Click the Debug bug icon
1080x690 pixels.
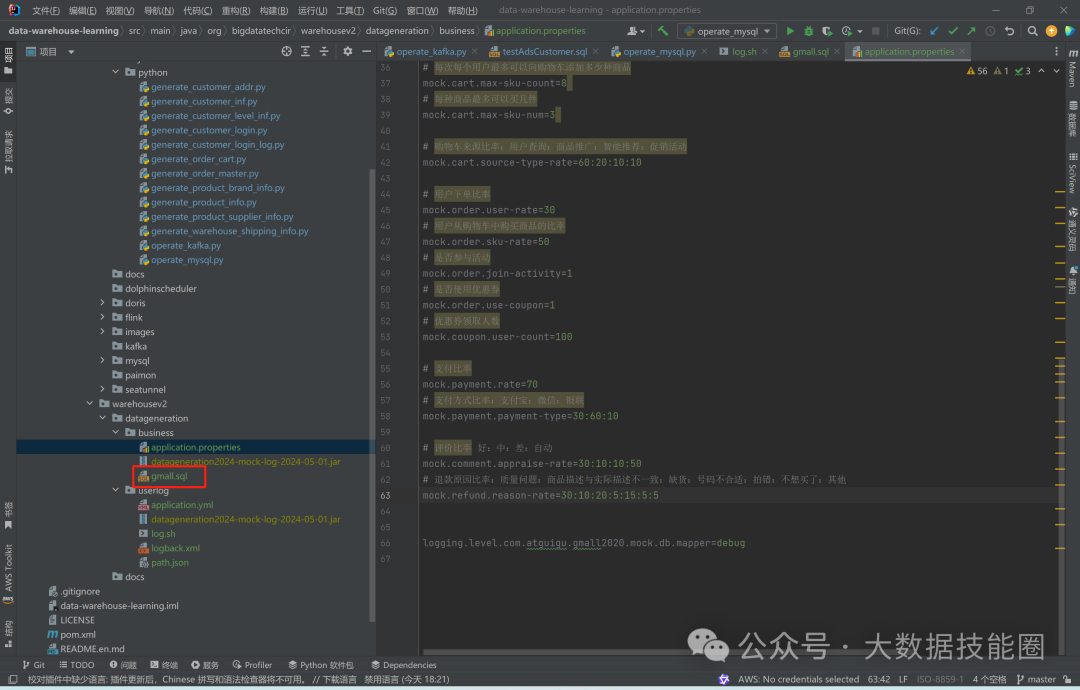click(x=808, y=31)
